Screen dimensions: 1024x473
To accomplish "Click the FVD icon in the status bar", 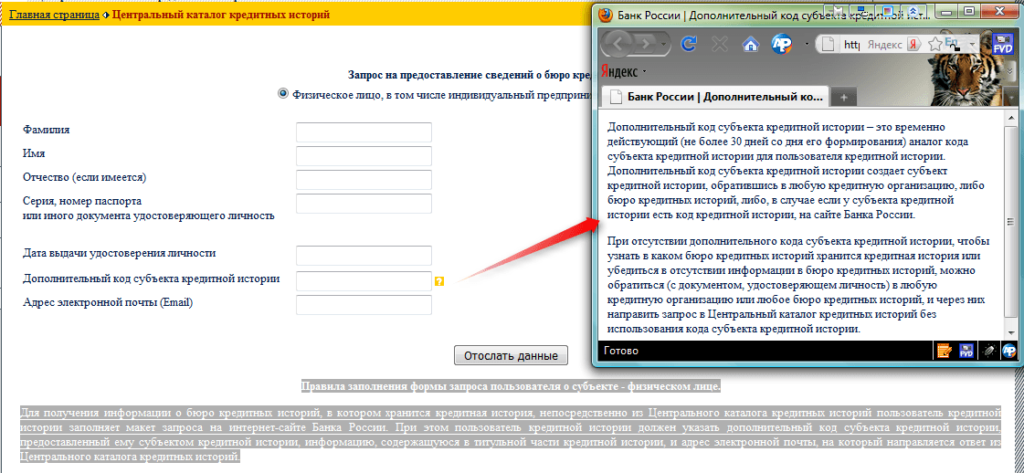I will point(966,351).
